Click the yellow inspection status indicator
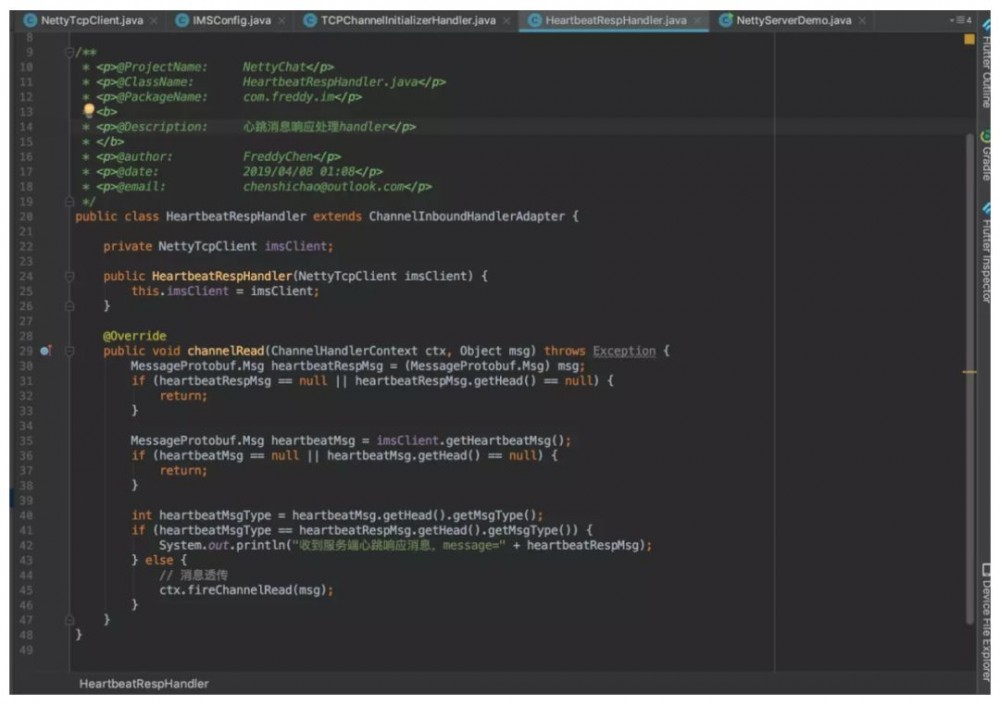Image resolution: width=1000 pixels, height=705 pixels. [969, 39]
